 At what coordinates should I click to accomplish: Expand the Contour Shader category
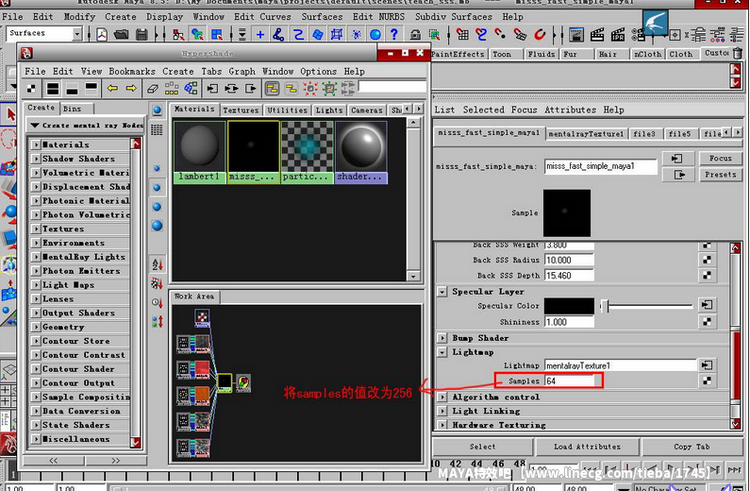point(36,369)
